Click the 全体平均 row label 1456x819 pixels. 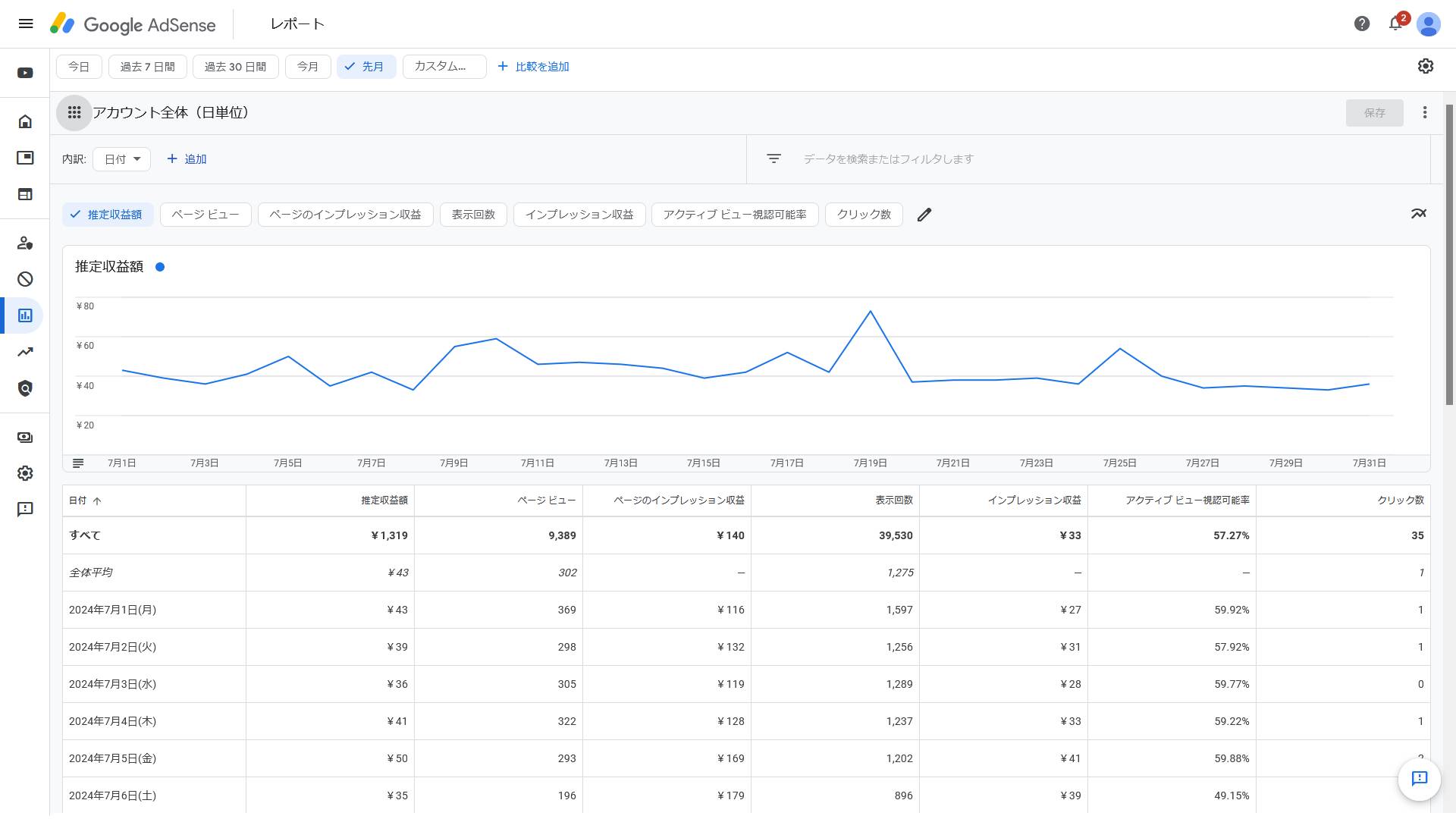pos(91,573)
